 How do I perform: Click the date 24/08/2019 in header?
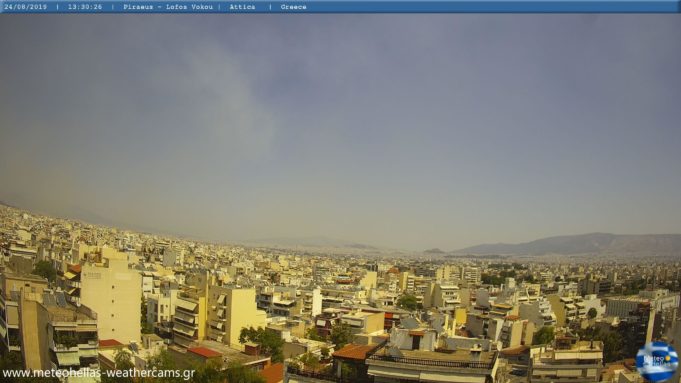tap(25, 7)
